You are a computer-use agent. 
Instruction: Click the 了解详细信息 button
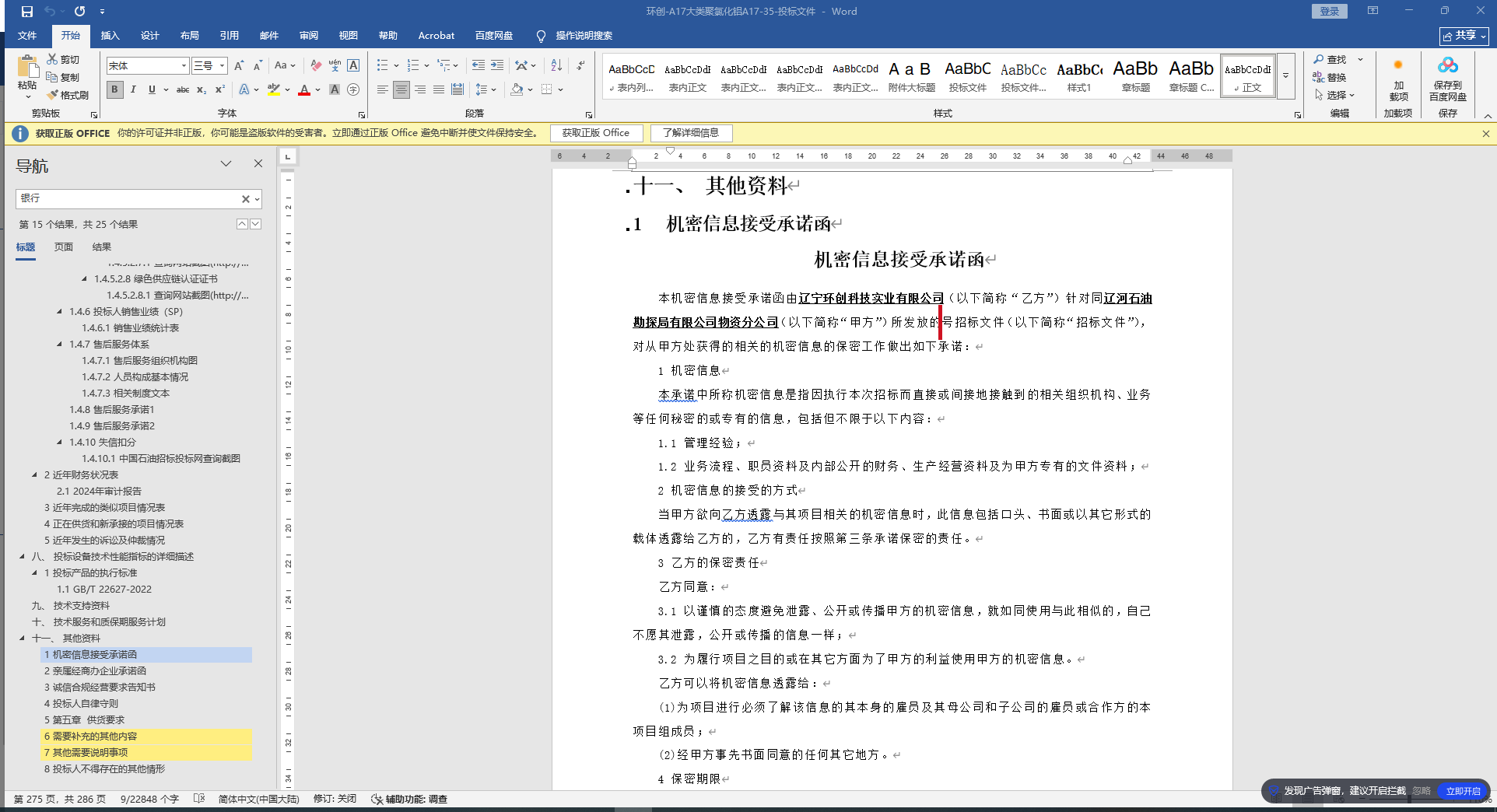pos(691,133)
